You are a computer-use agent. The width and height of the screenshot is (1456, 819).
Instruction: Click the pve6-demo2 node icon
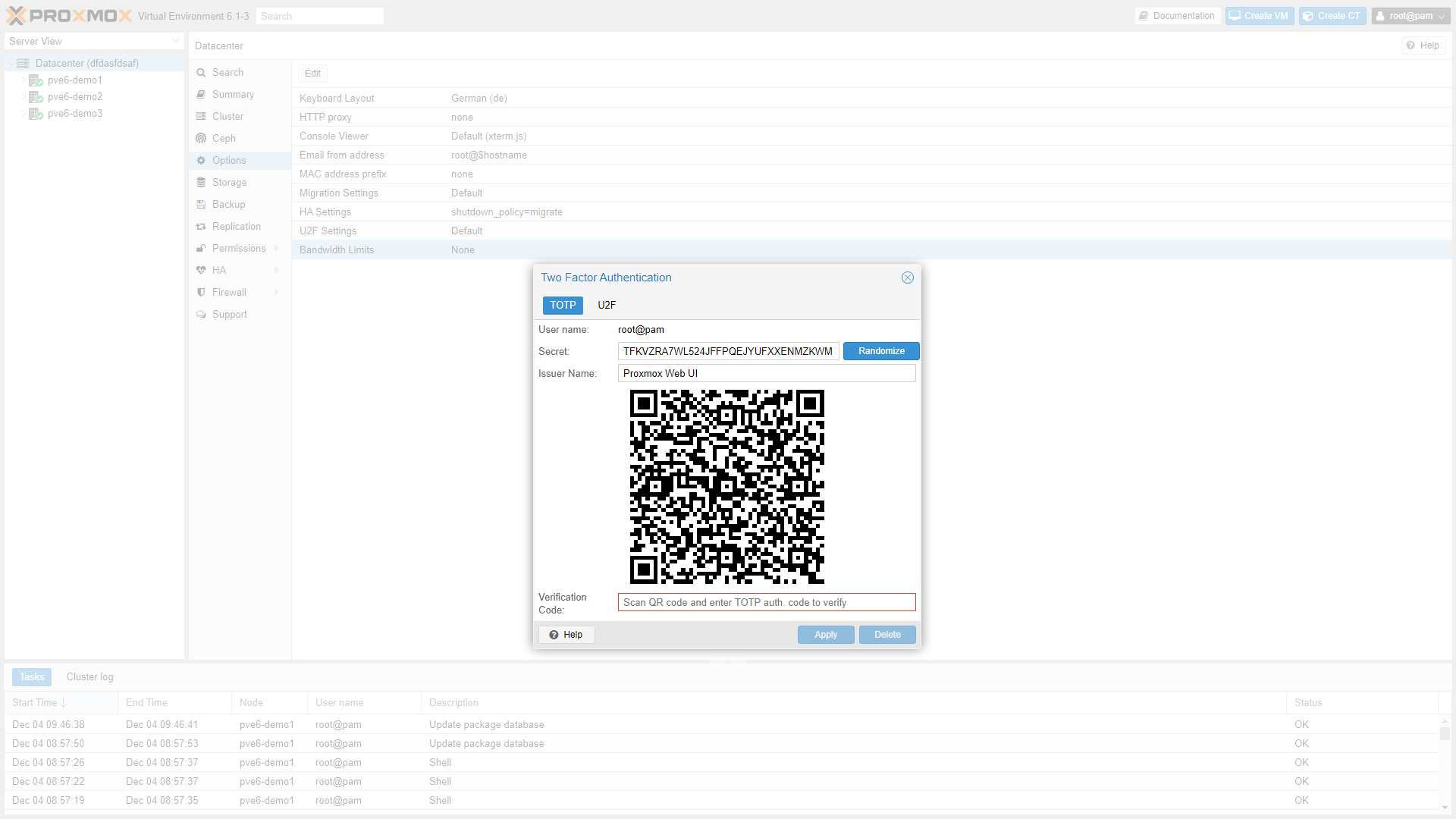[36, 97]
